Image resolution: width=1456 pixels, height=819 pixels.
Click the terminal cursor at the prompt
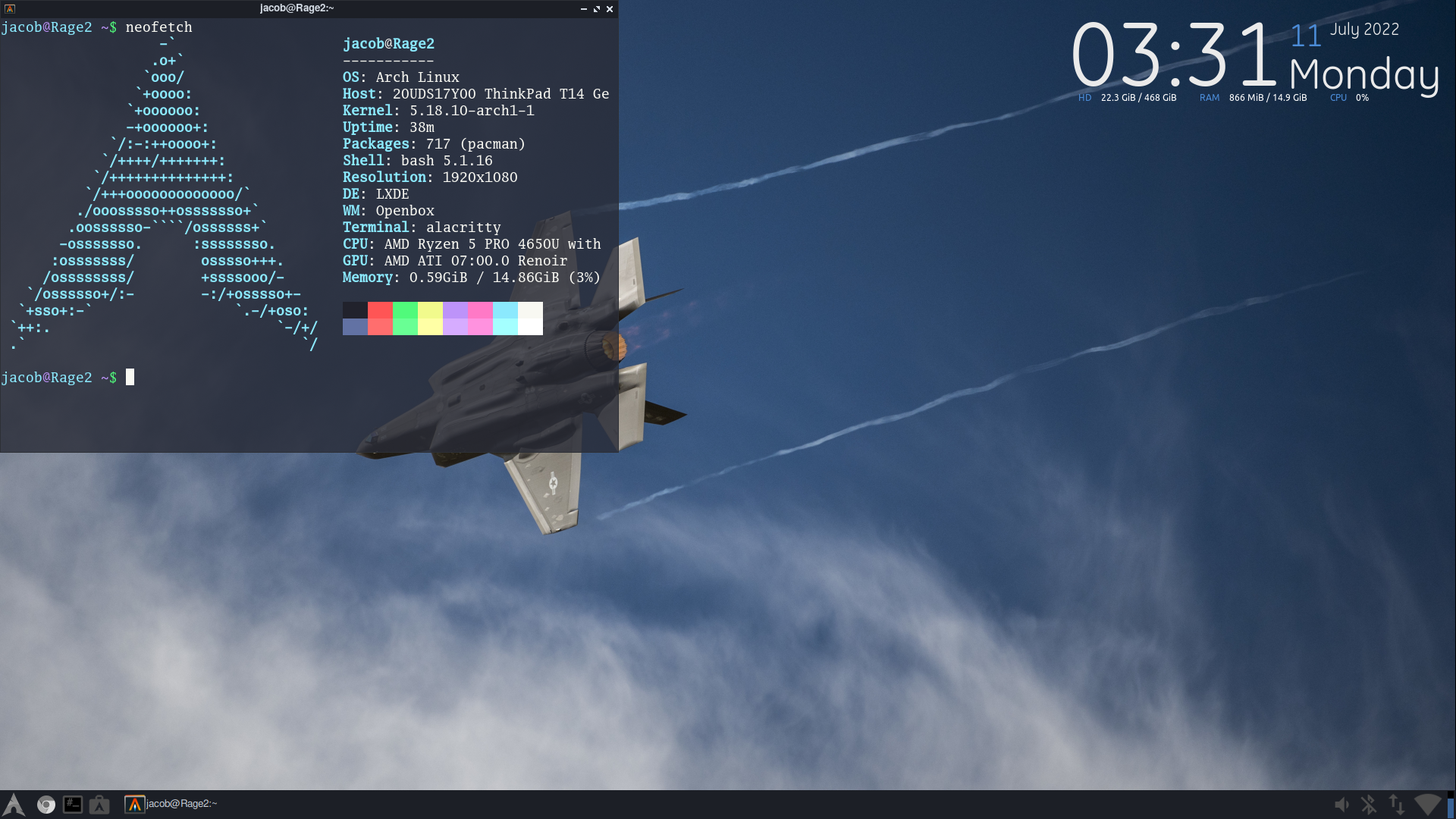(x=130, y=377)
